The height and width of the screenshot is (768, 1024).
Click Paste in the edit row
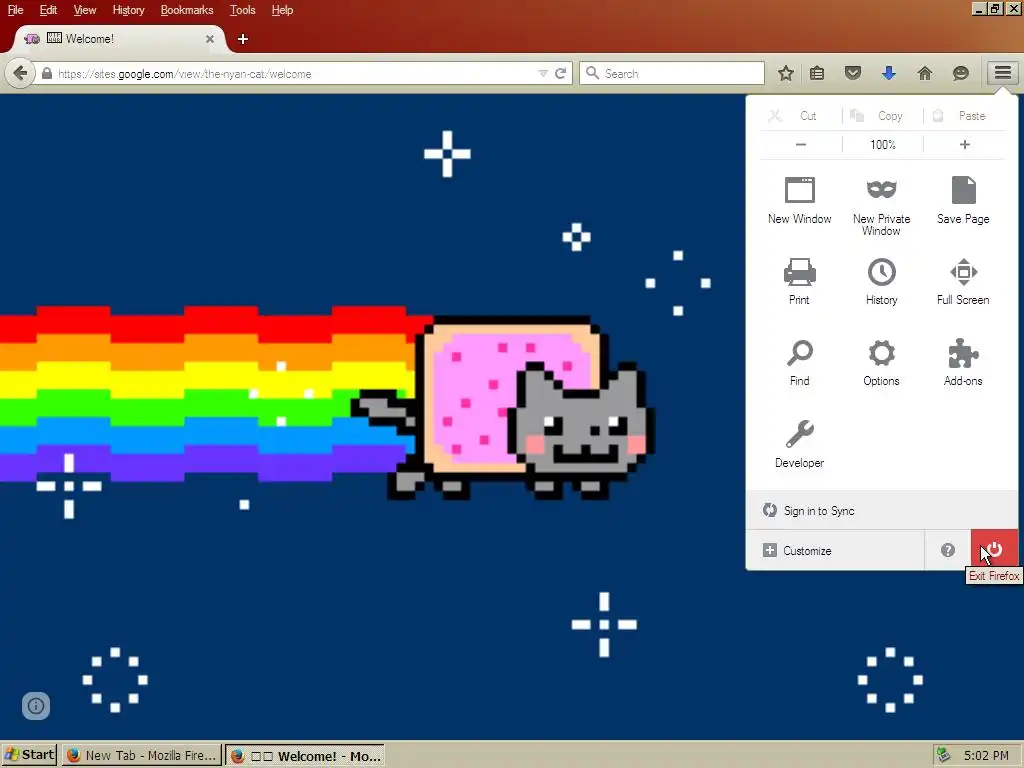(x=964, y=116)
